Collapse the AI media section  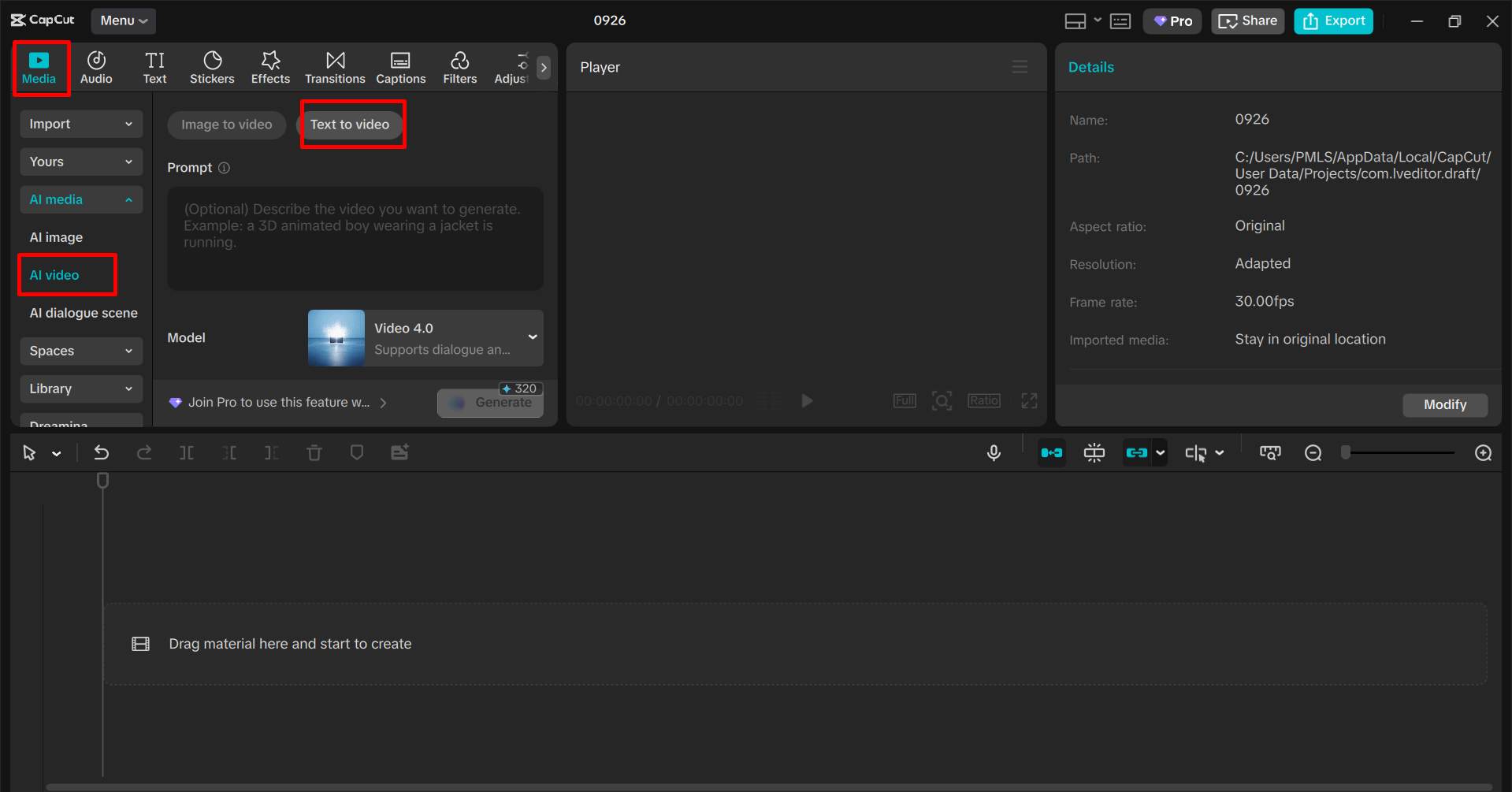80,199
